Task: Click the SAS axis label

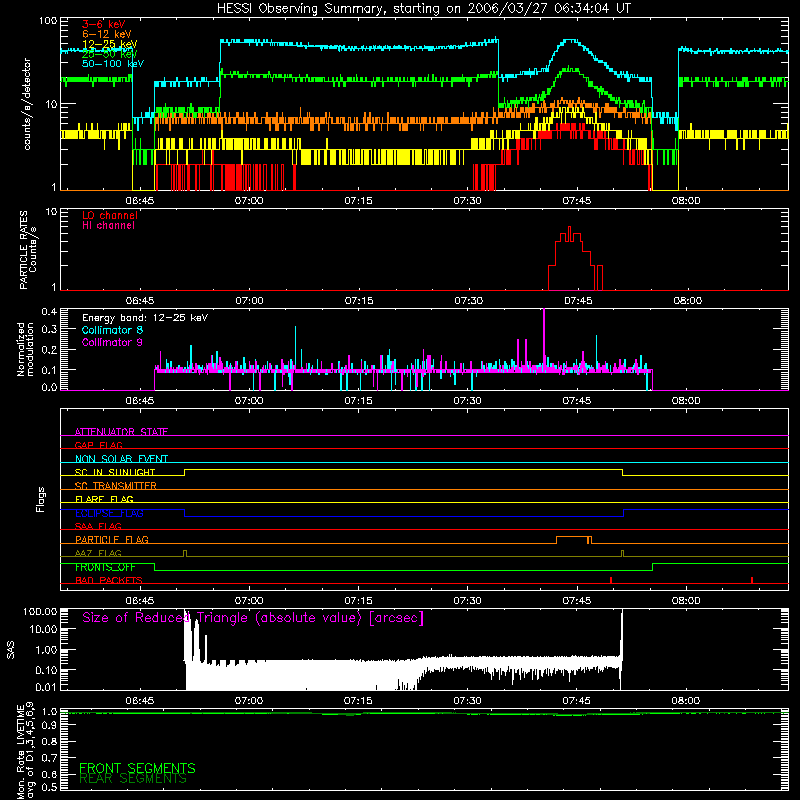Action: pyautogui.click(x=10, y=649)
